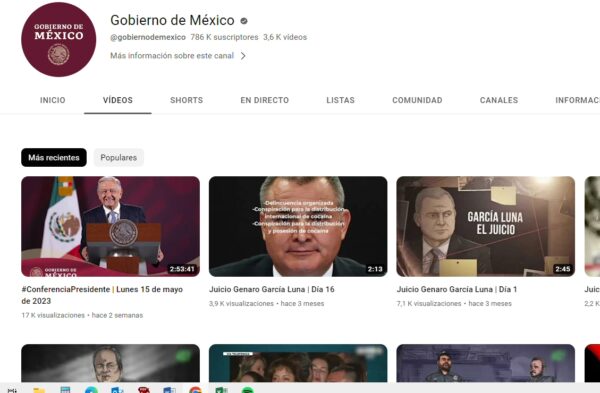
Task: Open the second-row thumbnail showing a crowd of women
Action: pyautogui.click(x=298, y=363)
